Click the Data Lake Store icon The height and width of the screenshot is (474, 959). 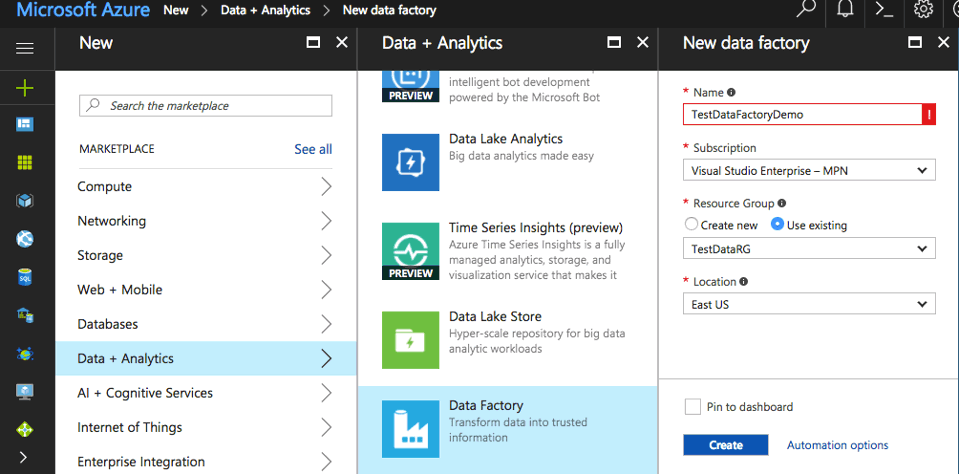(410, 340)
